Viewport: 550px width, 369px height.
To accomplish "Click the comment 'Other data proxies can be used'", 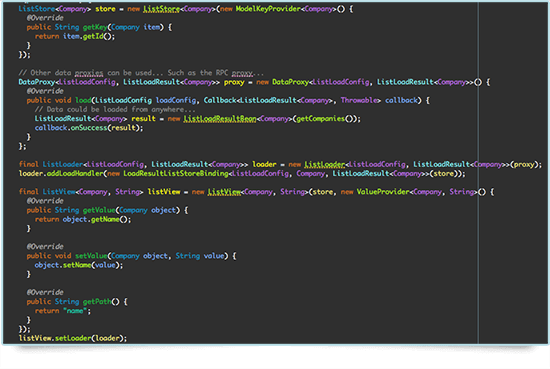I will 91,73.
